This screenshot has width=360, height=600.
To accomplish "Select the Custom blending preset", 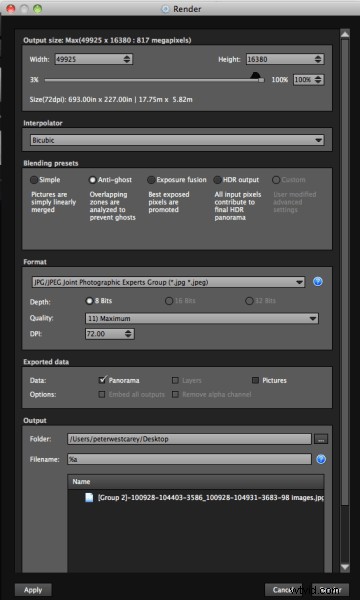I will [x=276, y=180].
